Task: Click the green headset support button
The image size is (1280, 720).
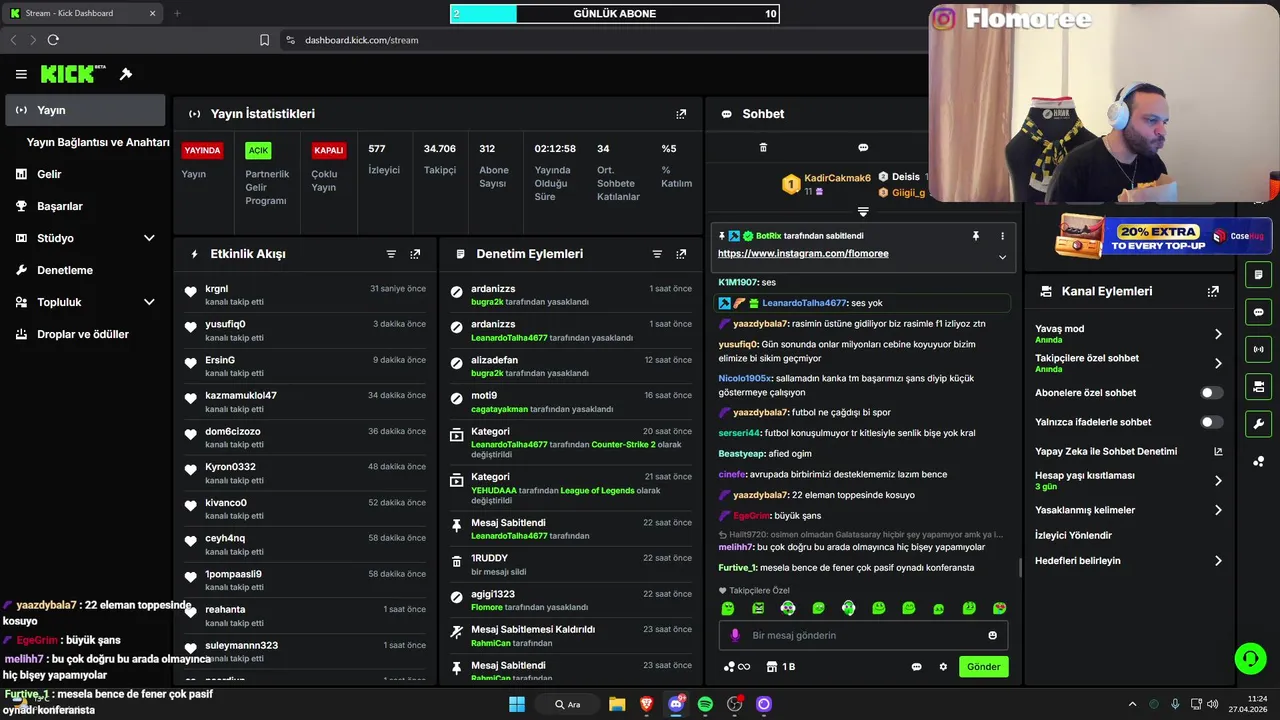Action: (1250, 658)
